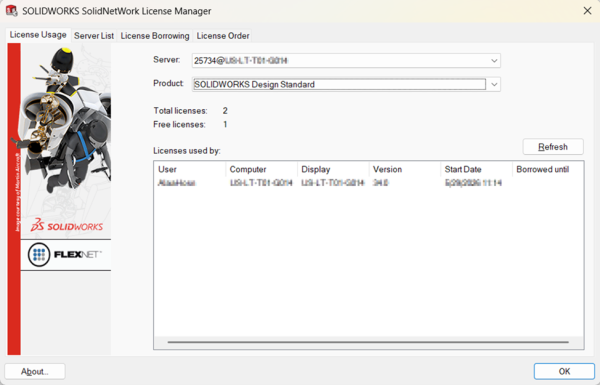Close the License Manager window
Image resolution: width=600 pixels, height=385 pixels.
587,11
